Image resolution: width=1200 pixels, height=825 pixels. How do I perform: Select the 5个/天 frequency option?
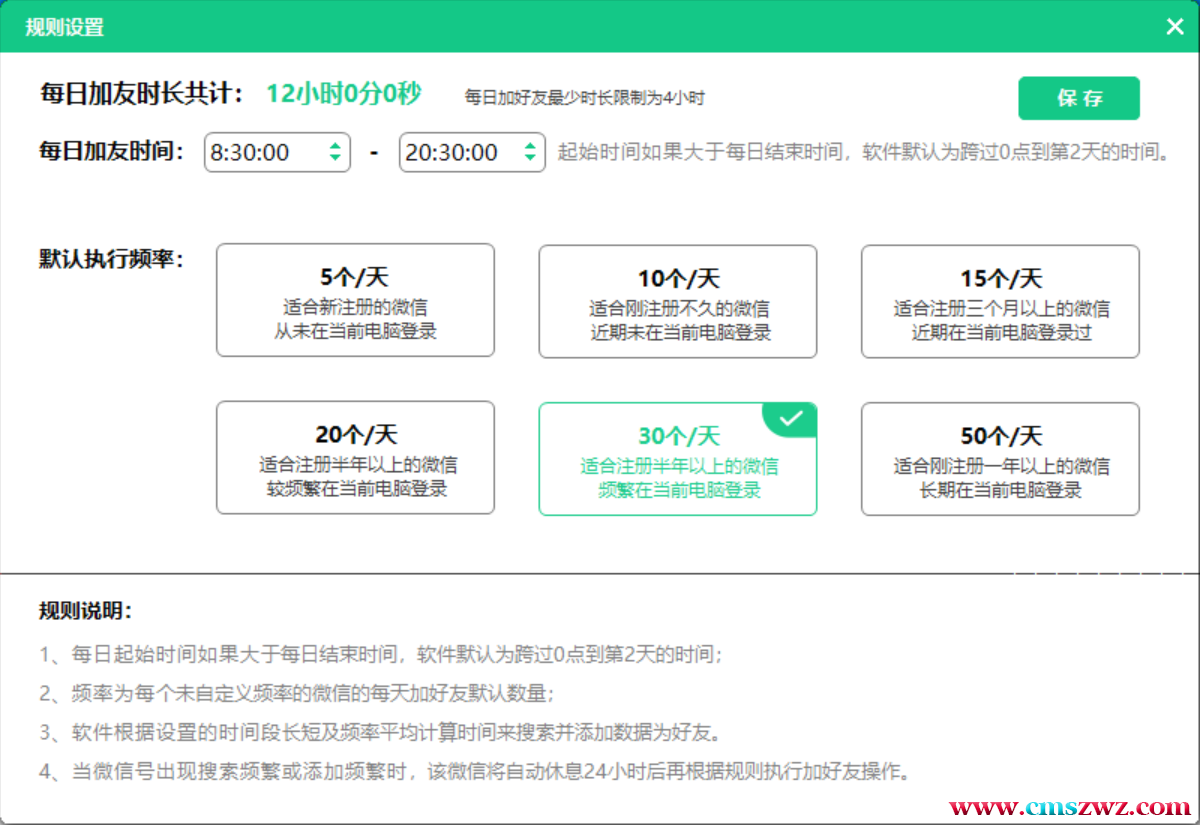(355, 301)
